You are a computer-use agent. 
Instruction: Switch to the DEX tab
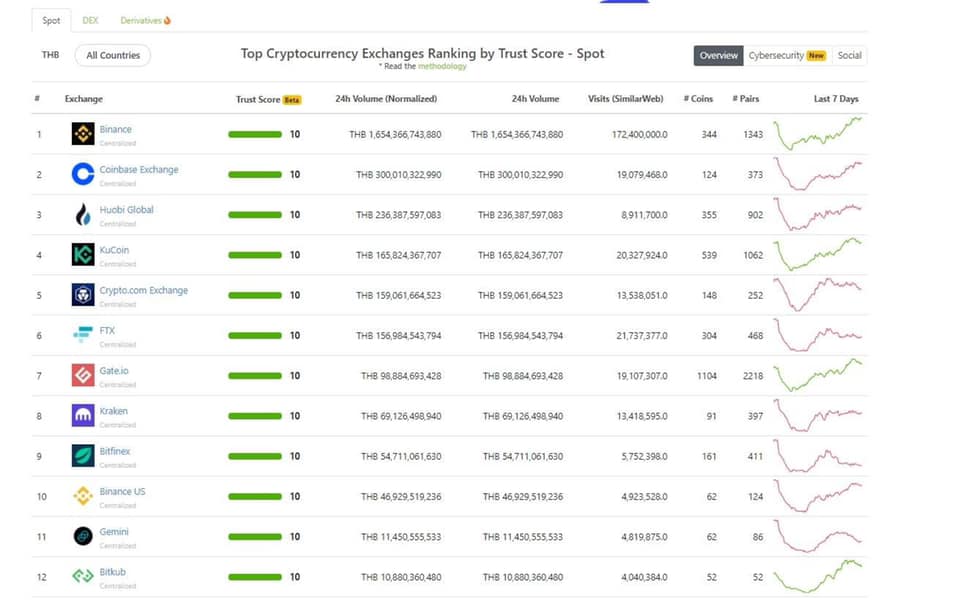tap(90, 20)
